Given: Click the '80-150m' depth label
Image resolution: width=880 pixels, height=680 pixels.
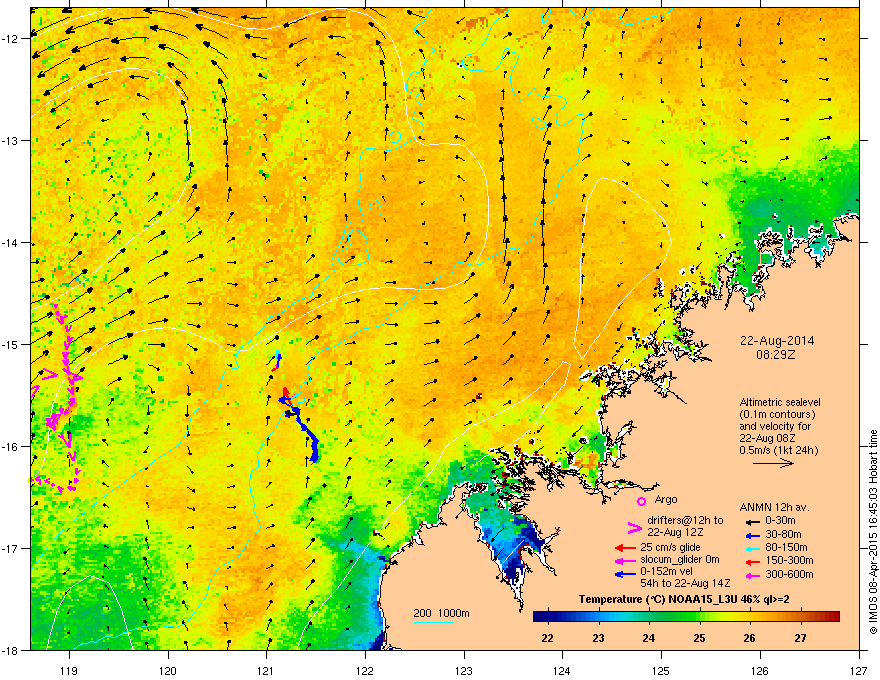Looking at the screenshot, I should pyautogui.click(x=786, y=548).
